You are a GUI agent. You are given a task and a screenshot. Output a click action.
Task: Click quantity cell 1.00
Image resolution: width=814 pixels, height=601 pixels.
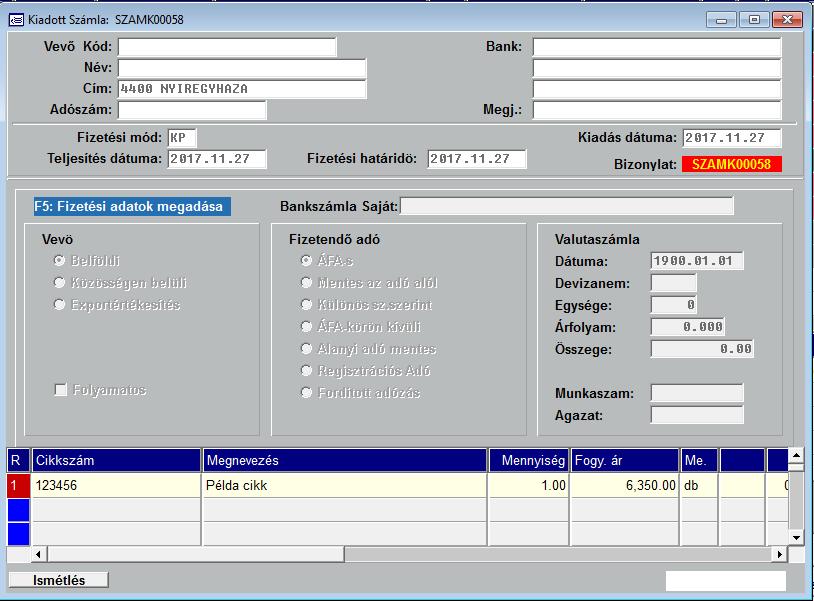click(x=529, y=485)
